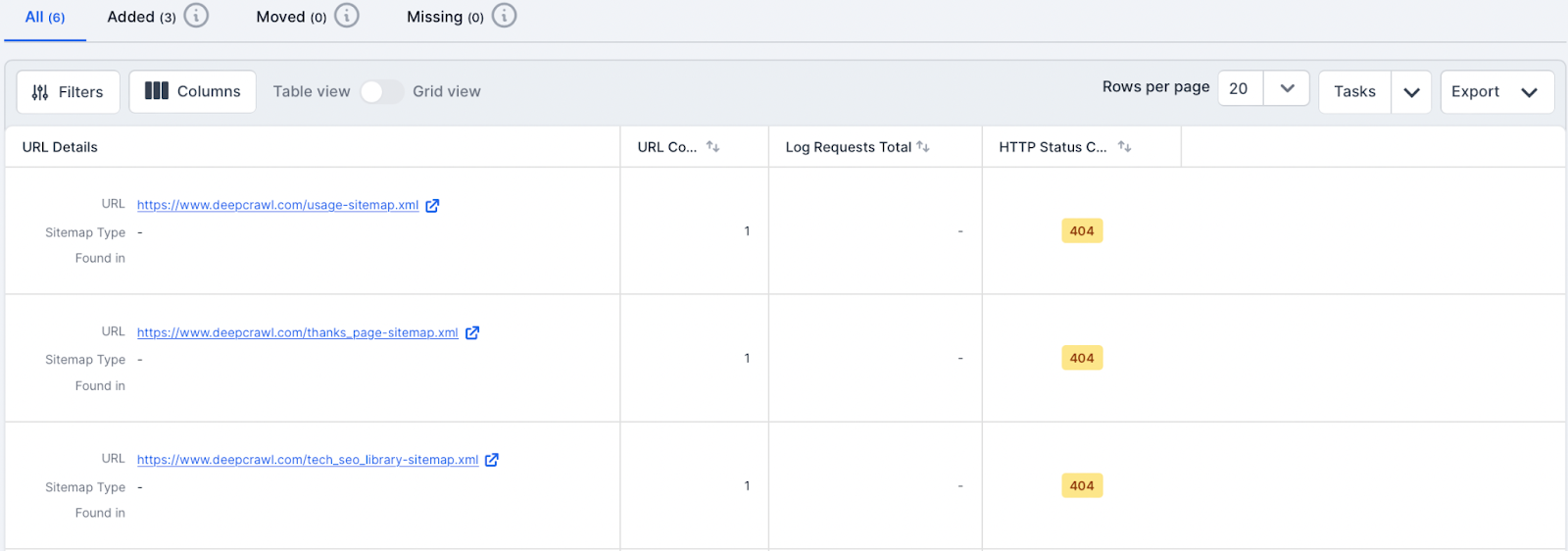Click the Columns button
This screenshot has width=1568, height=551.
click(x=193, y=91)
